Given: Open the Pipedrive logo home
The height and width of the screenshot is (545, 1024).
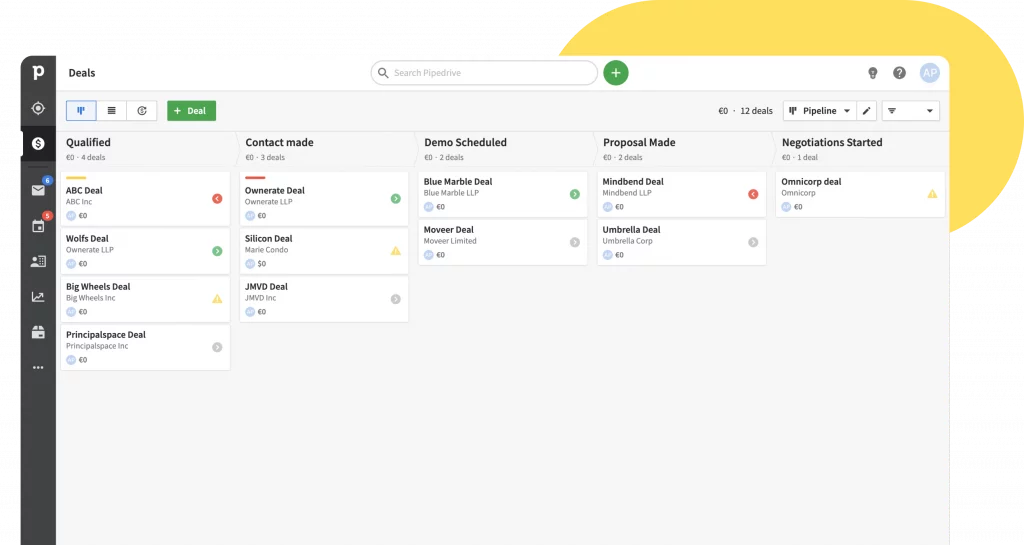Looking at the screenshot, I should tap(38, 72).
